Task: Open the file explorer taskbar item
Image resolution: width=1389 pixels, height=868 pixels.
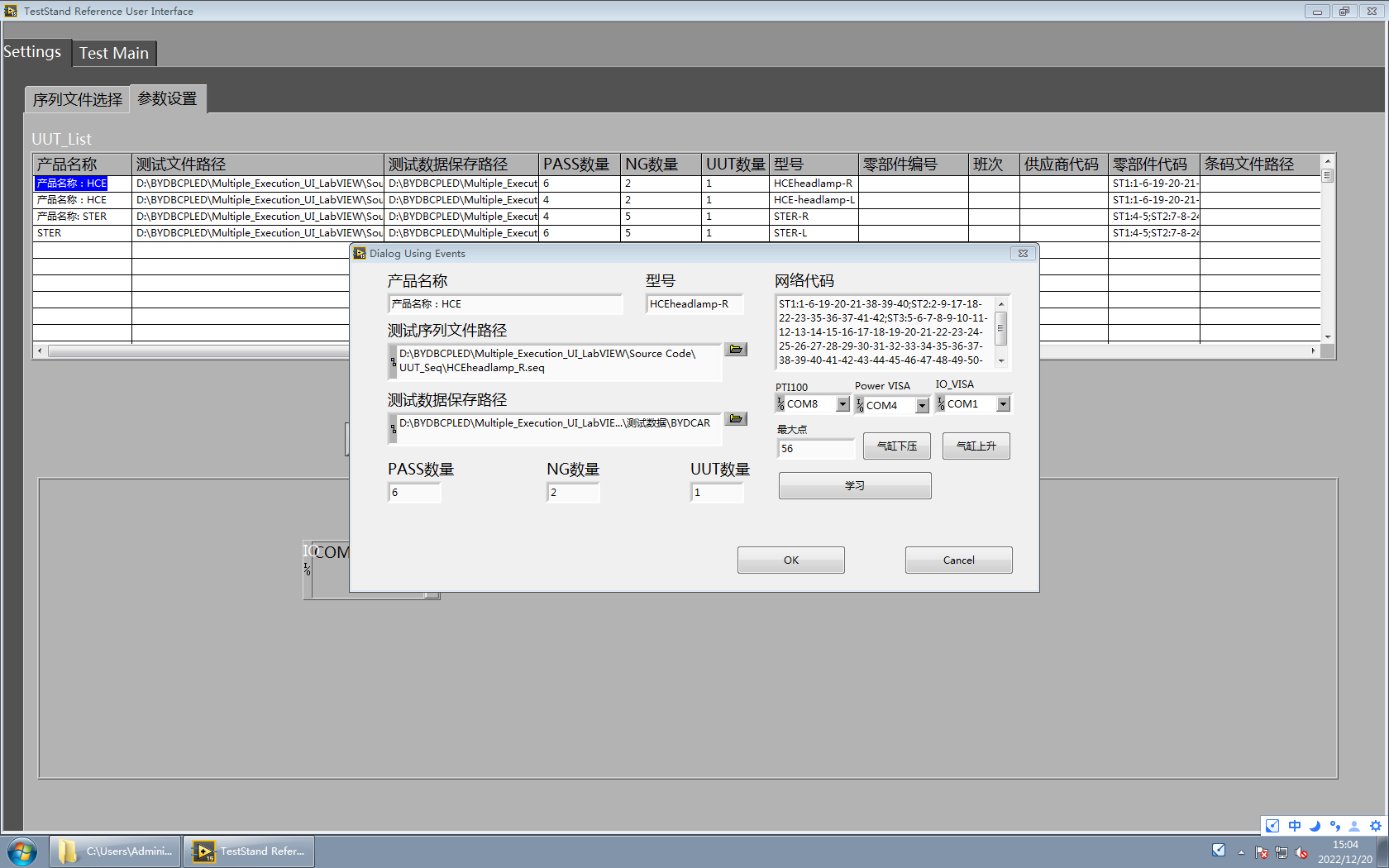Action: [x=115, y=851]
